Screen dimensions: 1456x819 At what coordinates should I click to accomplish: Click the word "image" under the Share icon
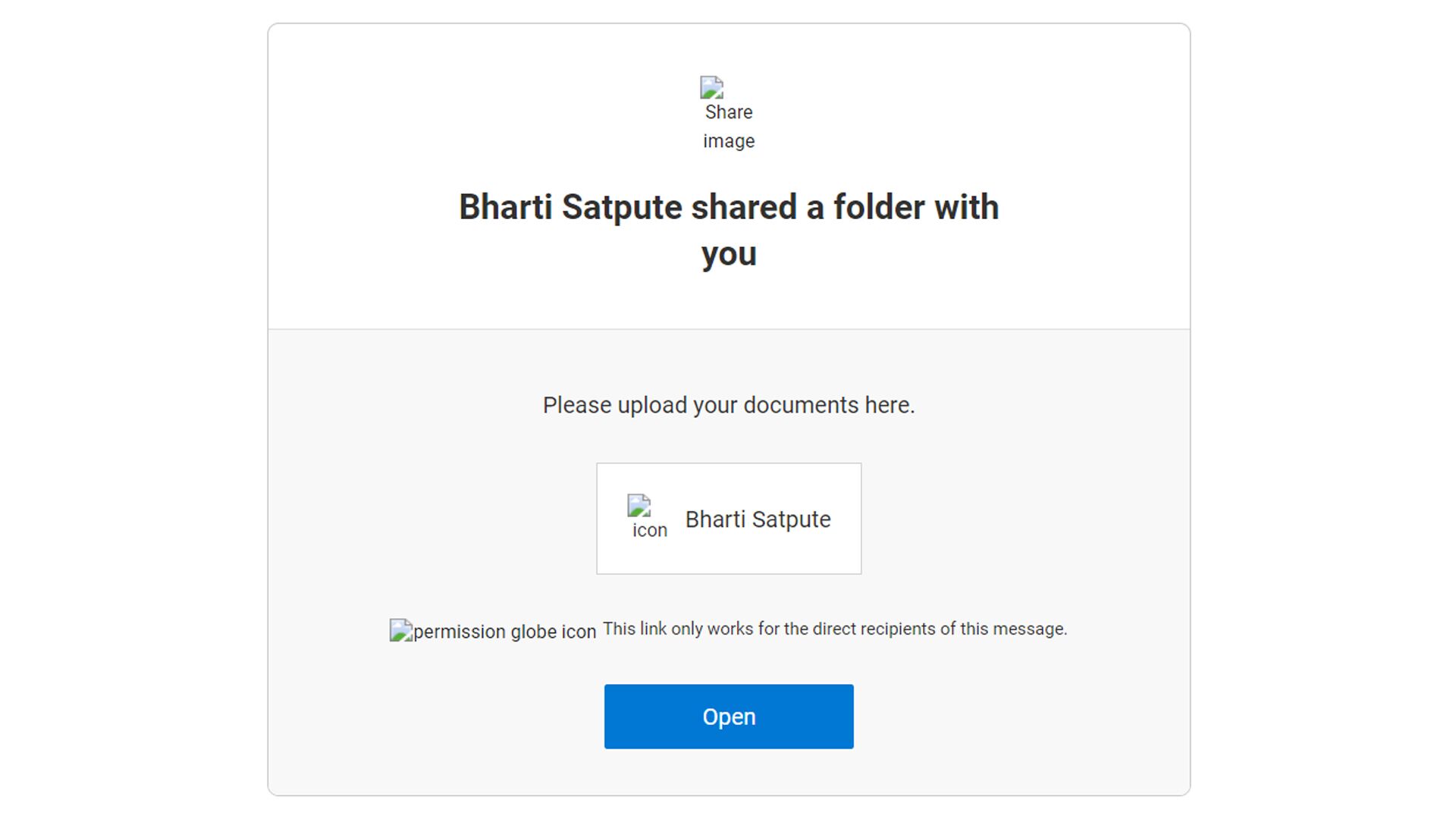728,141
